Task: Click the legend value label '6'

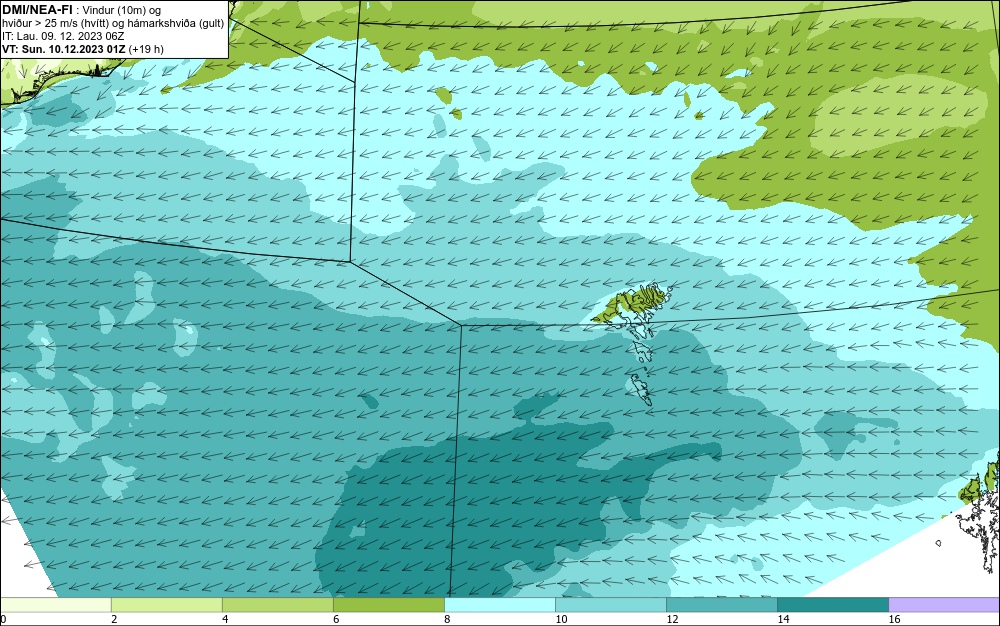Action: [336, 619]
